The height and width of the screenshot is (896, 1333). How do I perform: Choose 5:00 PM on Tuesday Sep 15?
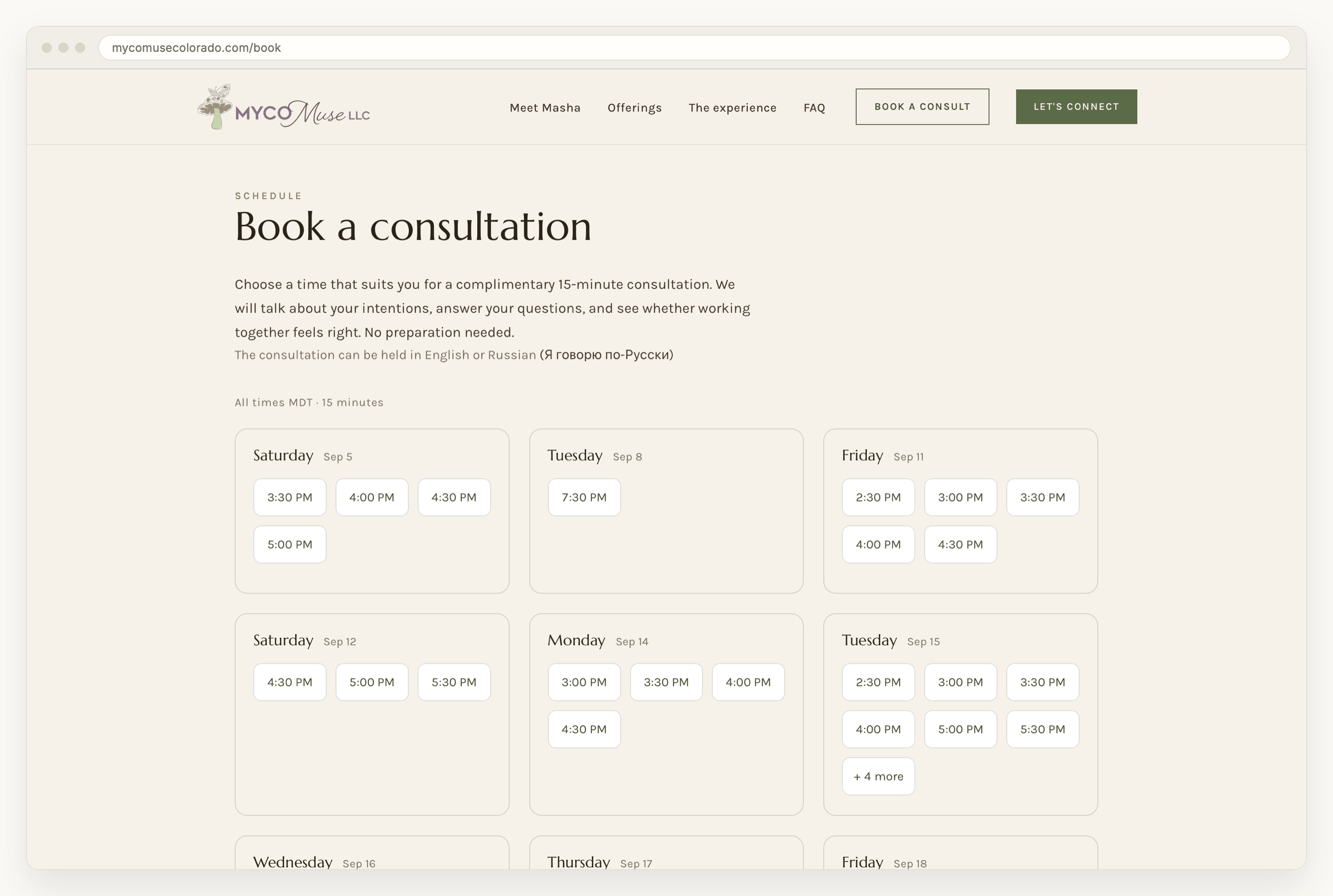point(960,729)
